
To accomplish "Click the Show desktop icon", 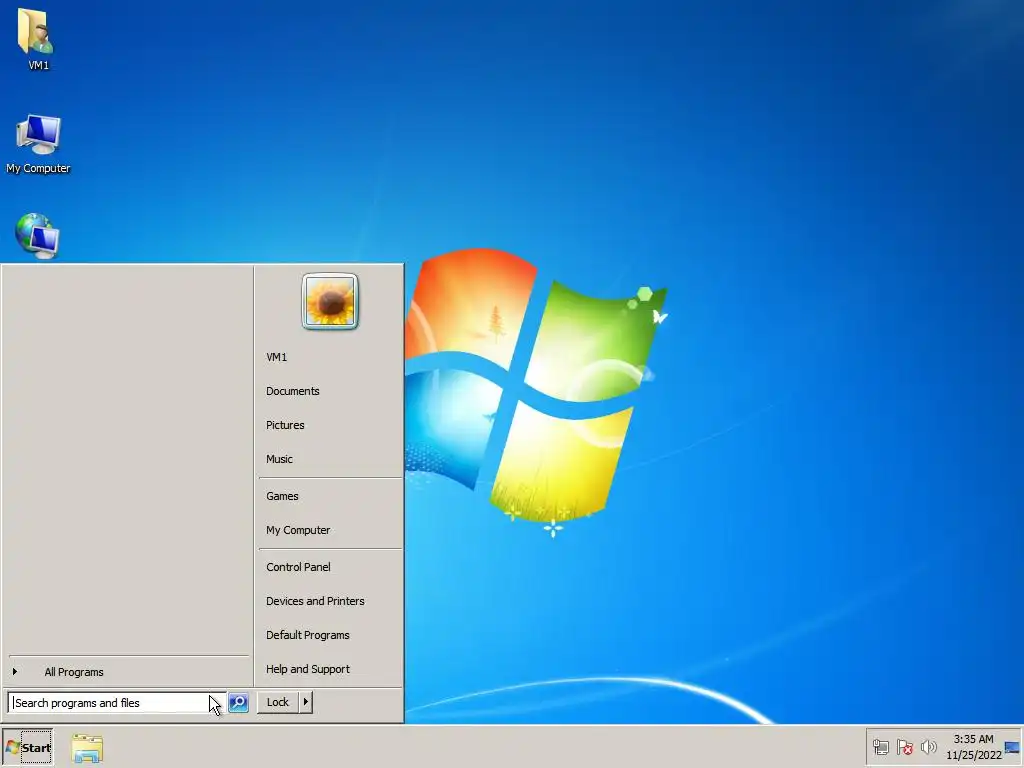I will pyautogui.click(x=1012, y=747).
